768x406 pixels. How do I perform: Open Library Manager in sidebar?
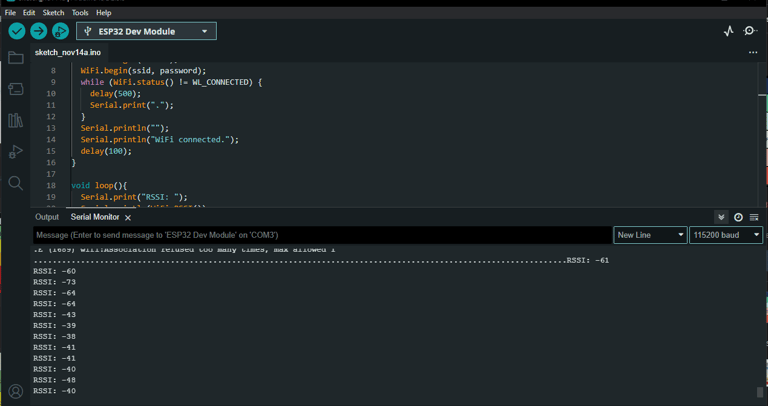[x=15, y=120]
